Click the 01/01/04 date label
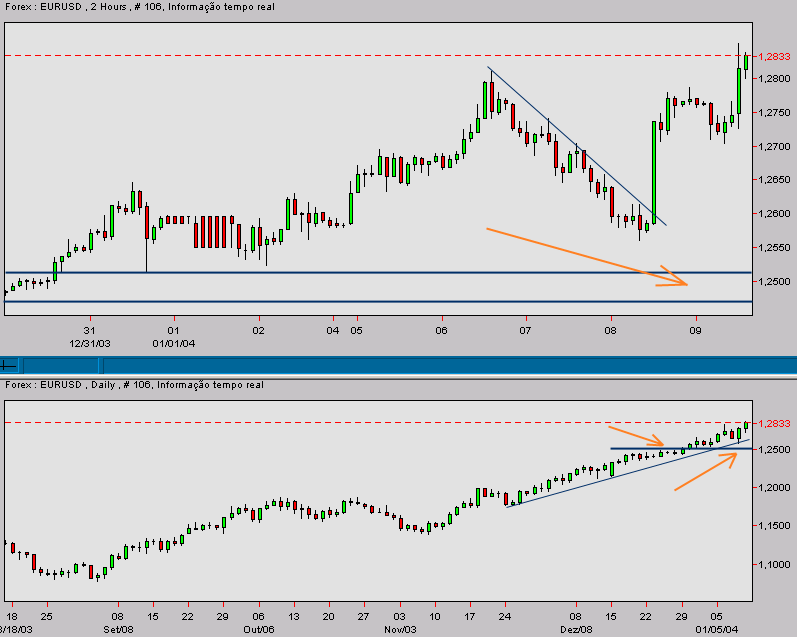 174,344
